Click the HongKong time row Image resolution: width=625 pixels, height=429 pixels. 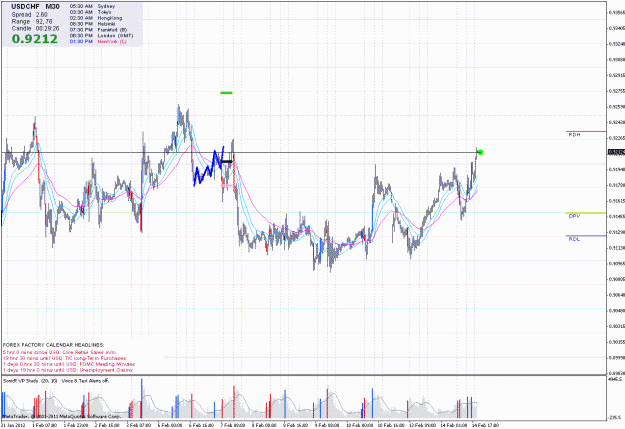click(96, 18)
